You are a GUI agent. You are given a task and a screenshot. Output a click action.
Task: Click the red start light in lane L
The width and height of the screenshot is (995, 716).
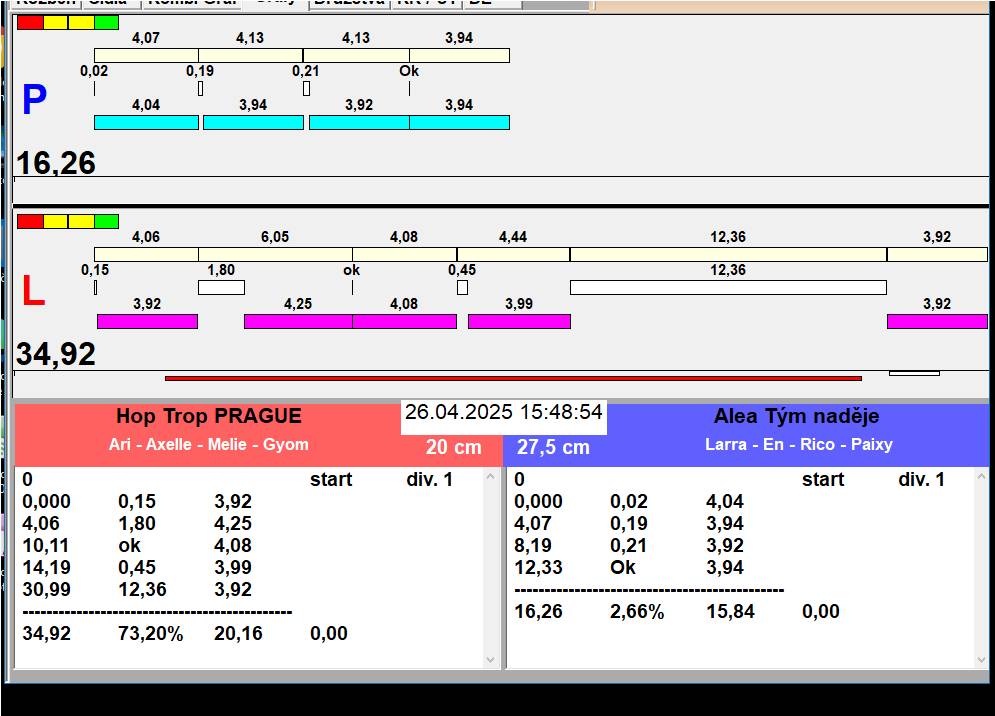[x=30, y=221]
